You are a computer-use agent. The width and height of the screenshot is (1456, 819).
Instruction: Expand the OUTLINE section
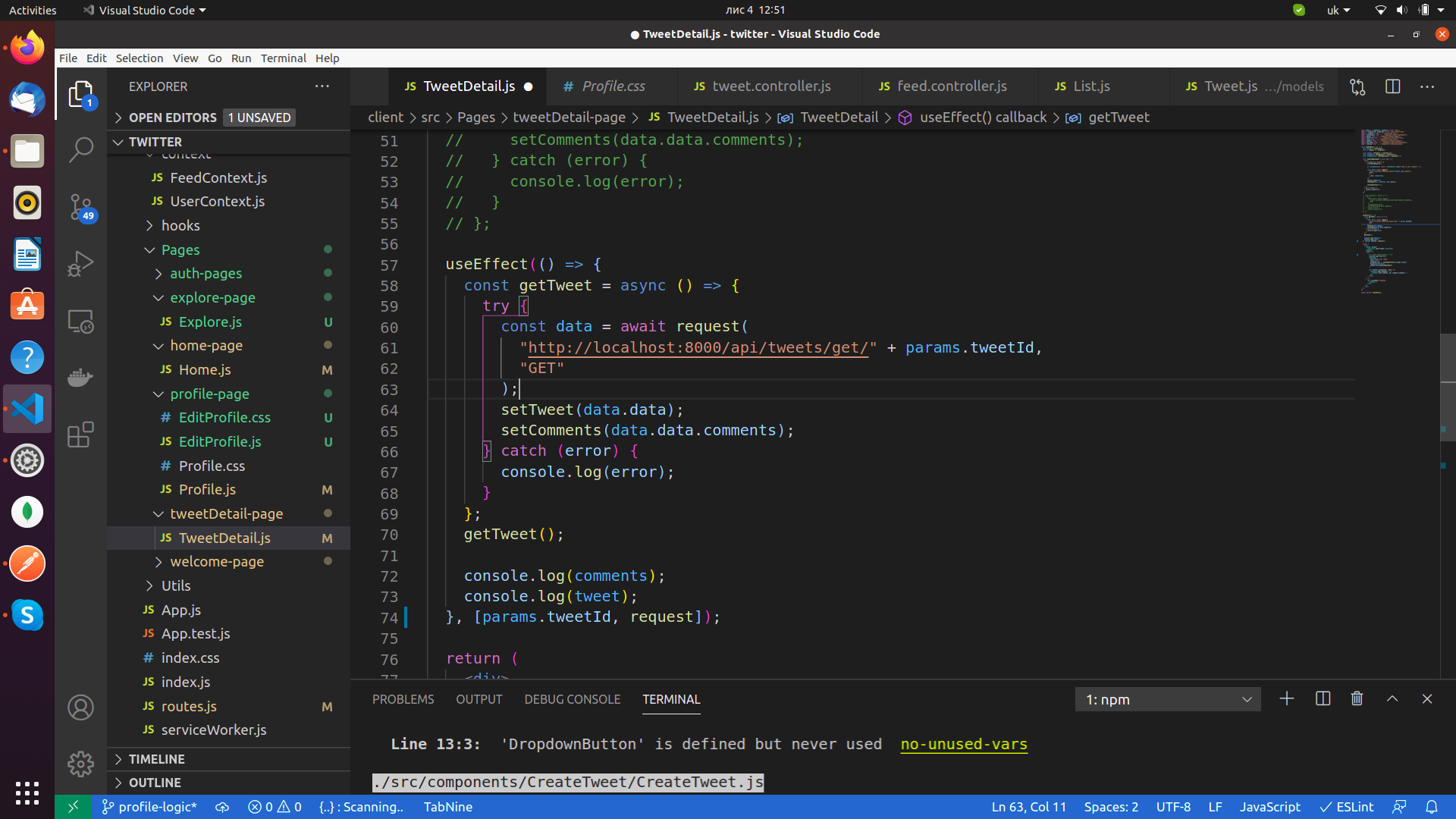tap(228, 783)
